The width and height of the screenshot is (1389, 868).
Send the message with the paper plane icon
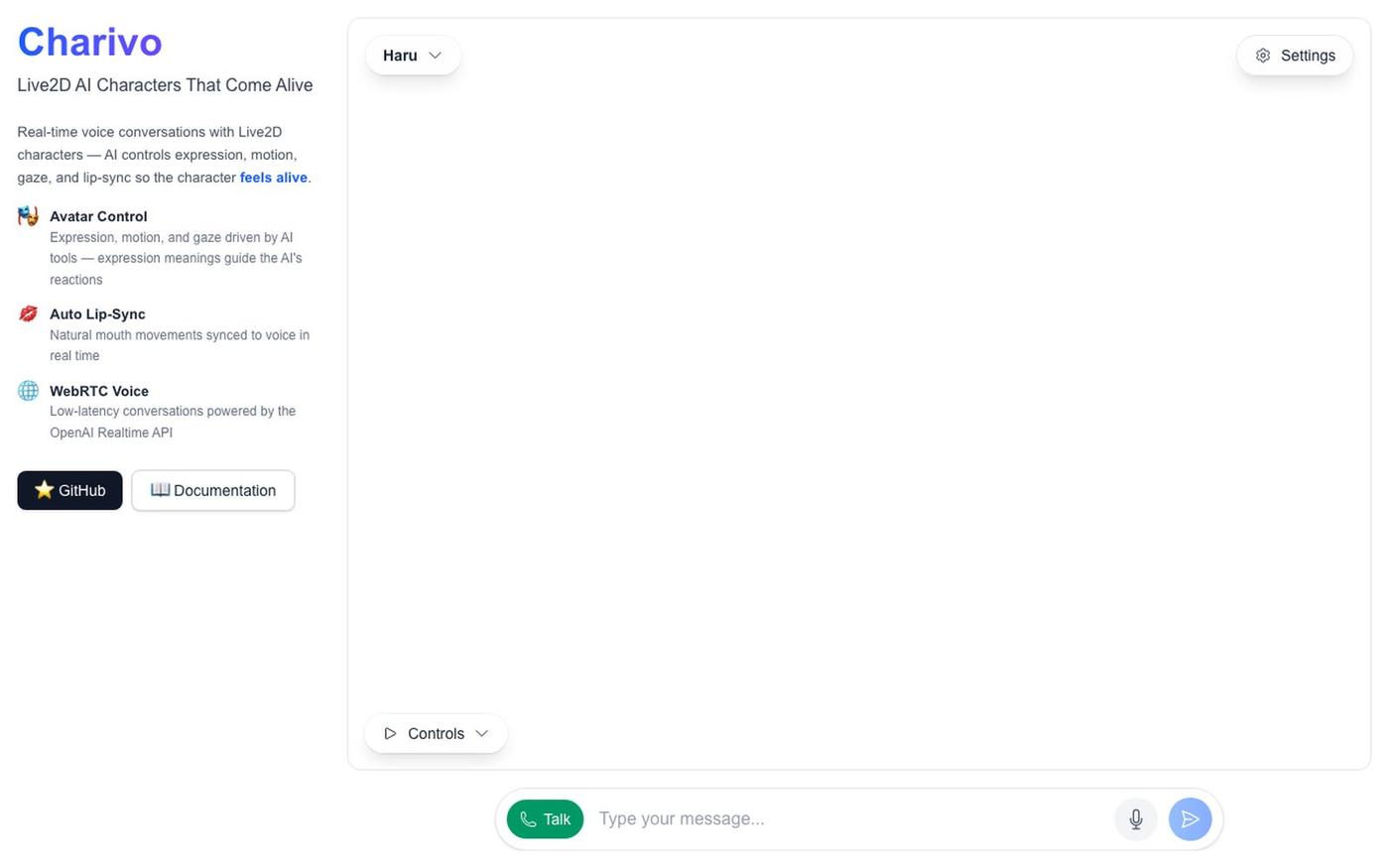pyautogui.click(x=1190, y=819)
